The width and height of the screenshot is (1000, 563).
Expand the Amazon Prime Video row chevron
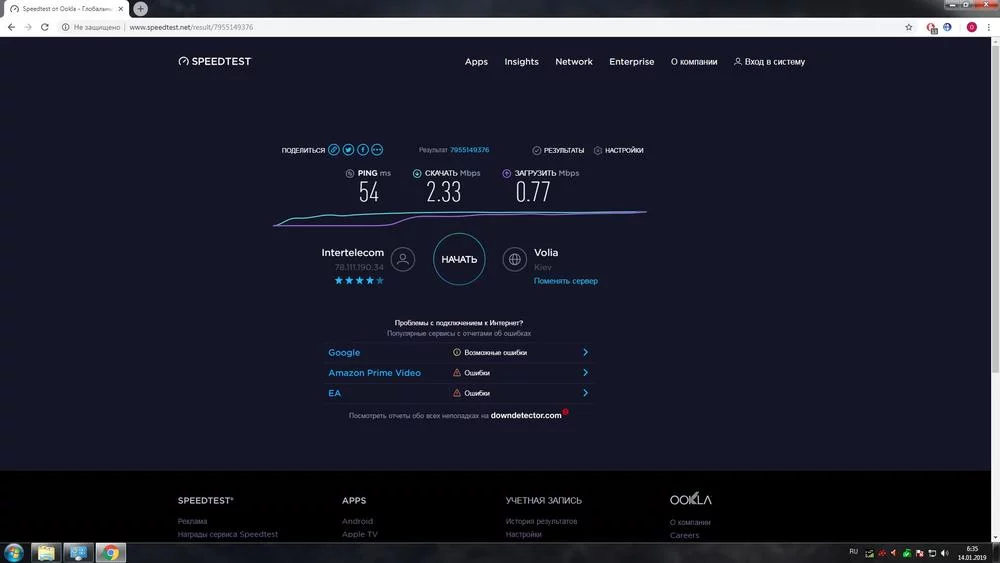coord(585,372)
